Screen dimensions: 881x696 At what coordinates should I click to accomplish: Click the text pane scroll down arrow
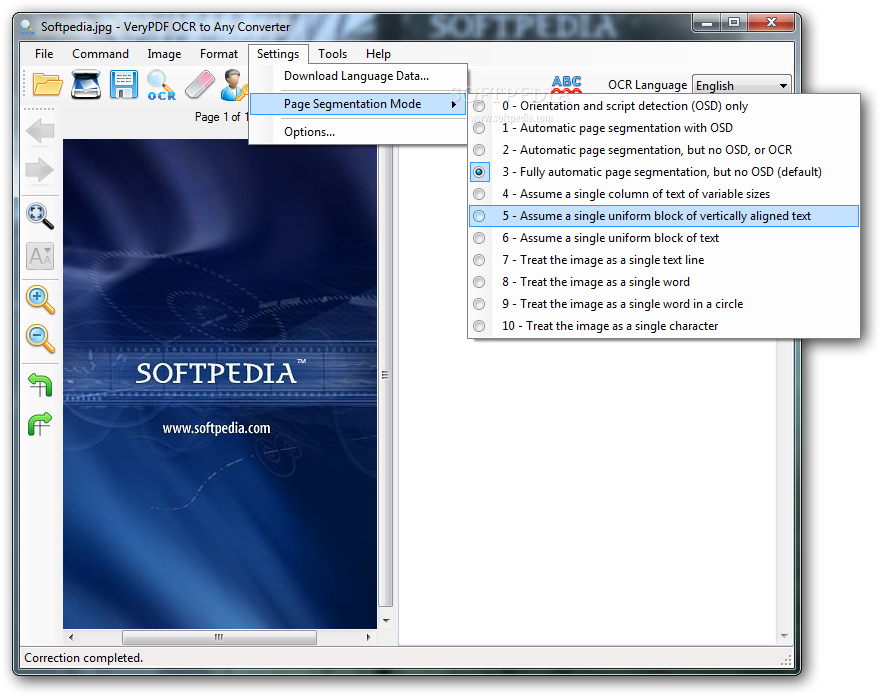(x=784, y=636)
